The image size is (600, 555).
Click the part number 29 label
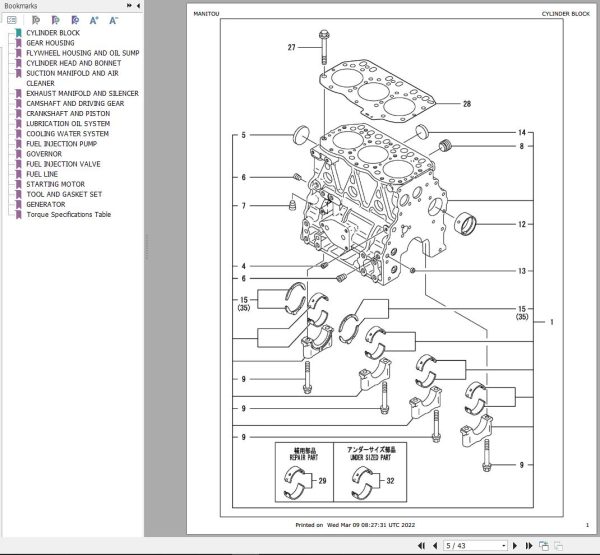click(x=323, y=481)
